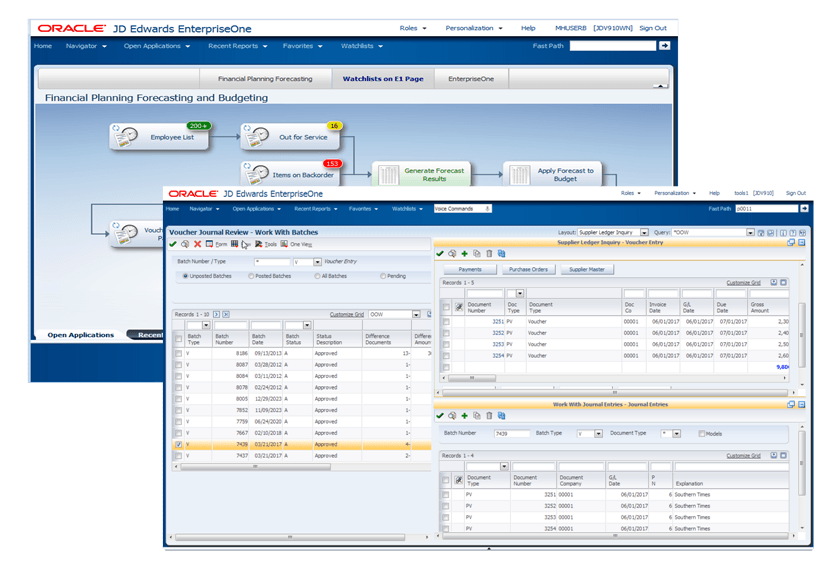Click restore icon on Work With Journal Entries title bar

pos(791,405)
